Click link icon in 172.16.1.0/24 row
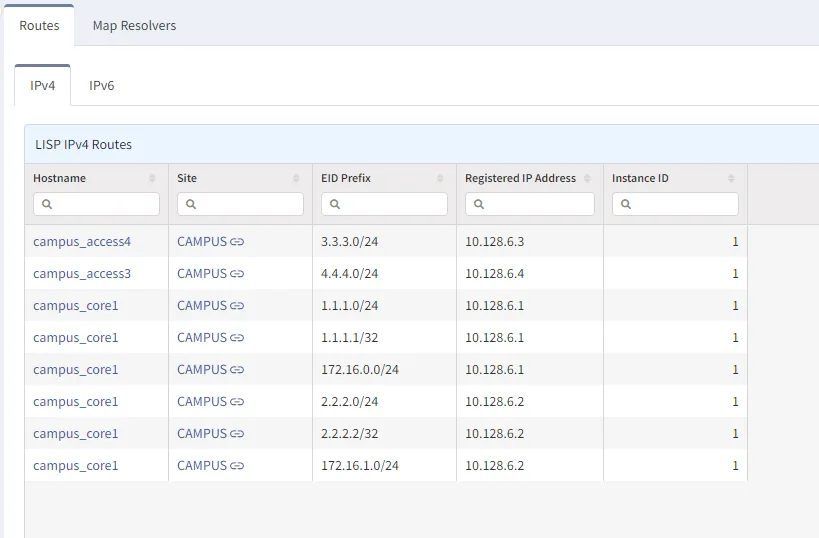 237,466
